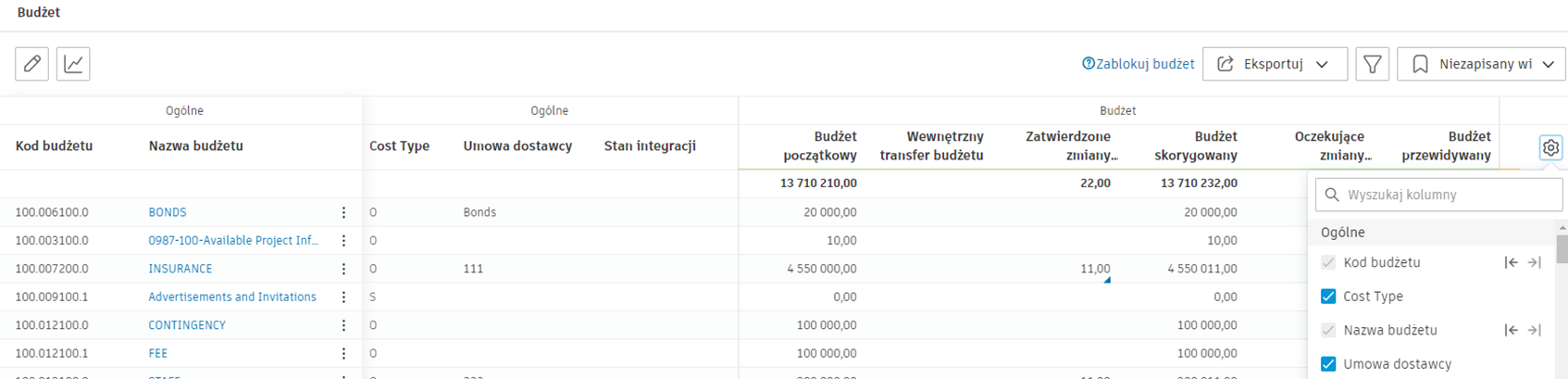Open three-dot menu for INSURANCE row
This screenshot has height=379, width=1568.
pos(343,269)
